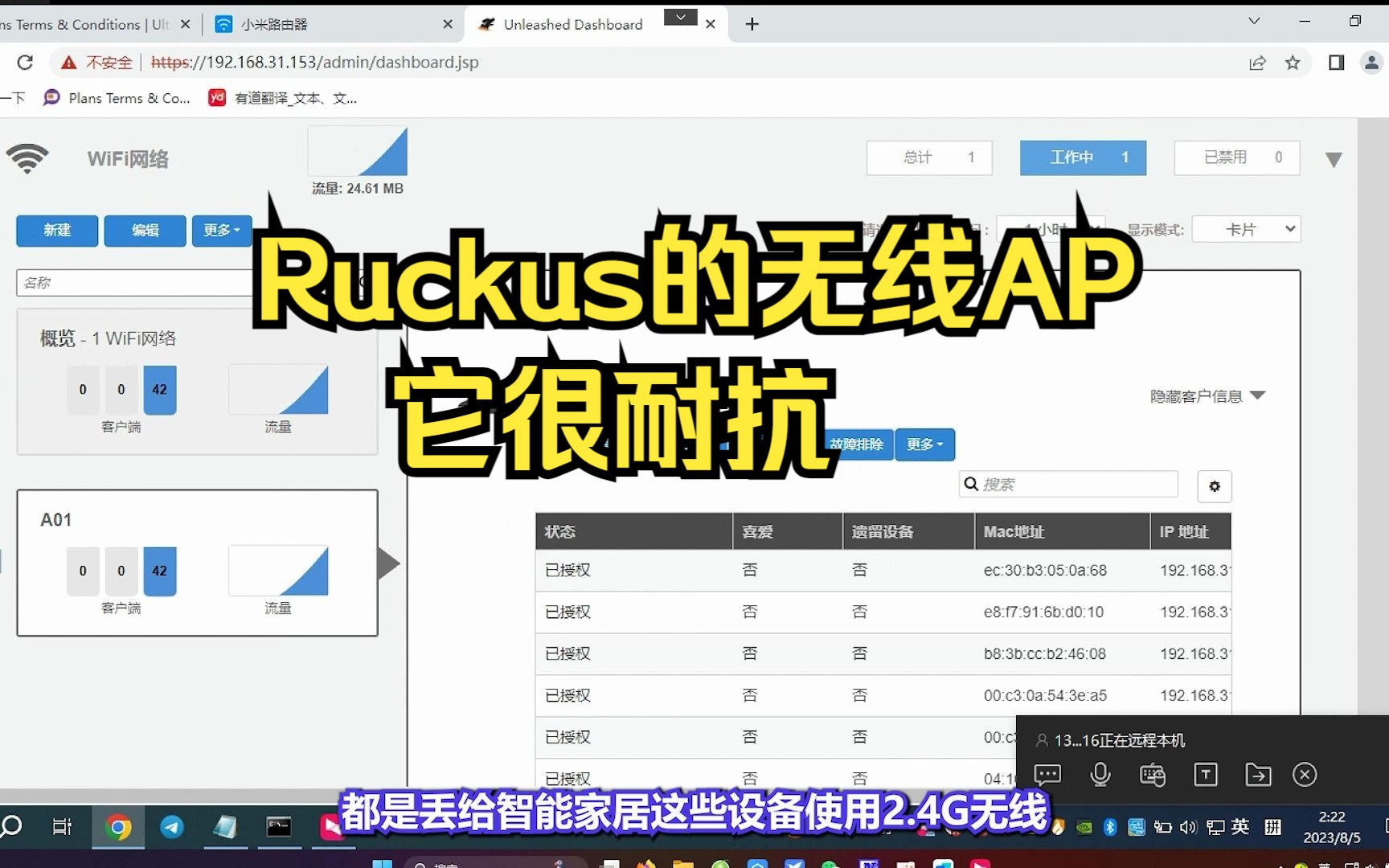Open table settings gear icon
Image resolution: width=1389 pixels, height=868 pixels.
click(1214, 485)
